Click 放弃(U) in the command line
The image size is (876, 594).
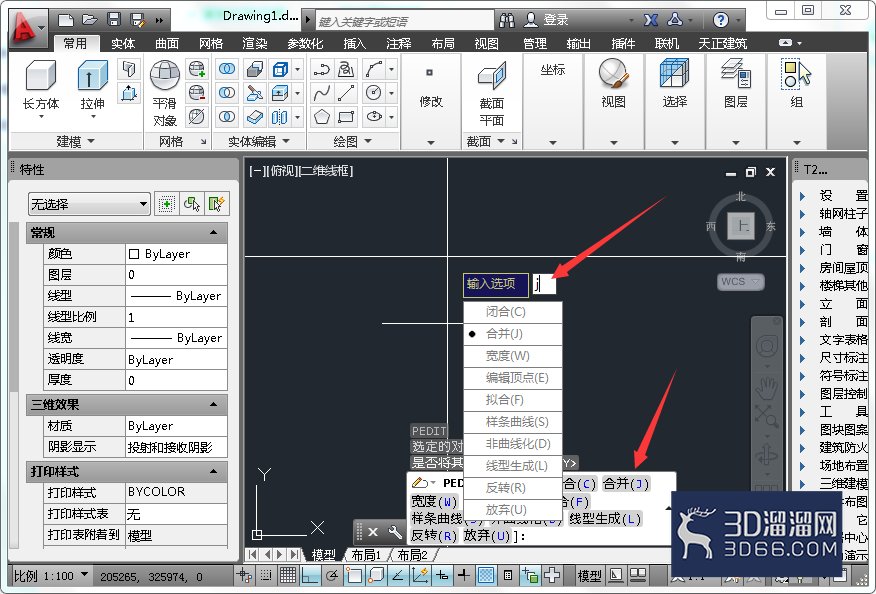pos(487,535)
